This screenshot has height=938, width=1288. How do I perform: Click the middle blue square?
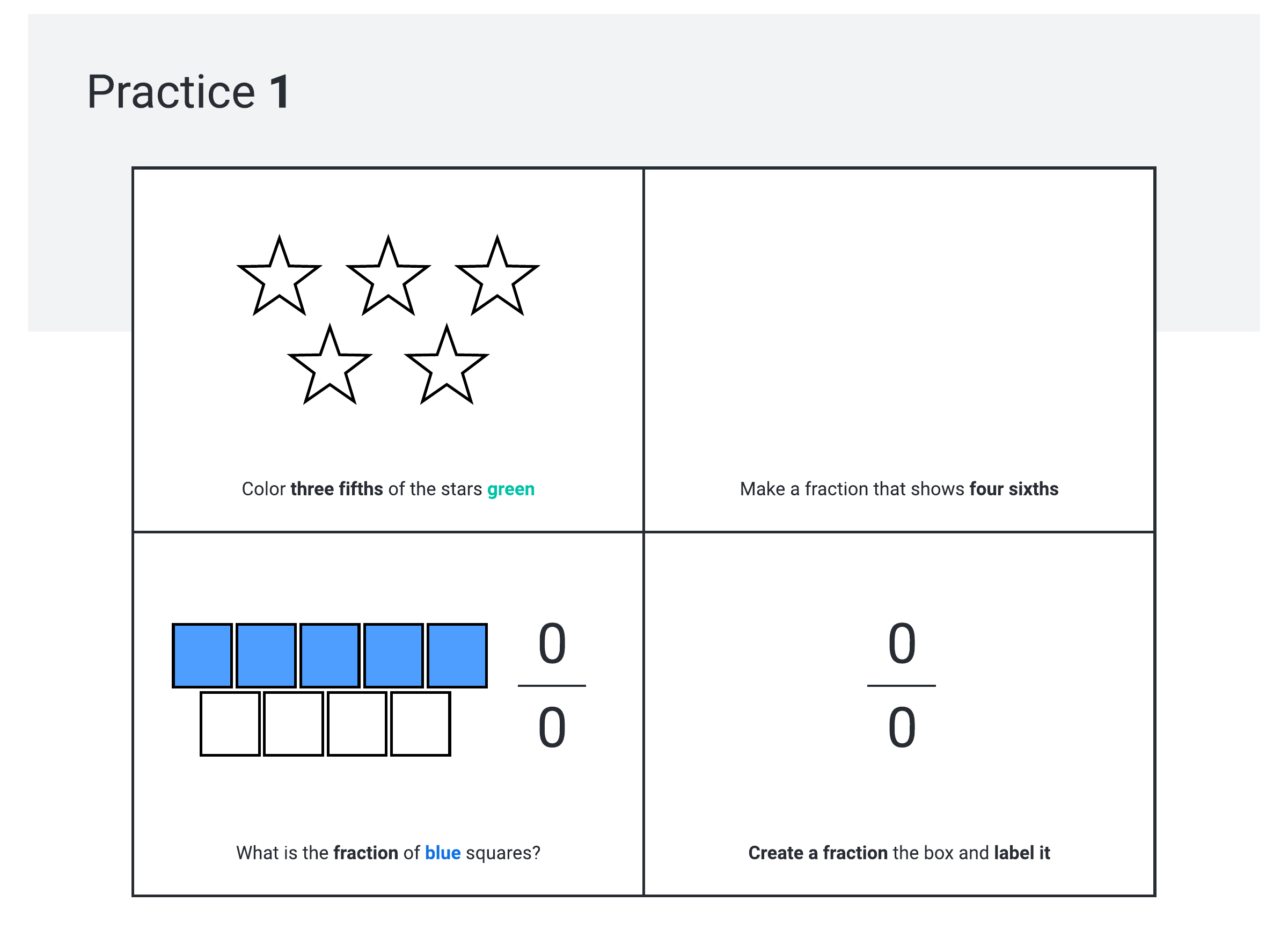pyautogui.click(x=330, y=656)
